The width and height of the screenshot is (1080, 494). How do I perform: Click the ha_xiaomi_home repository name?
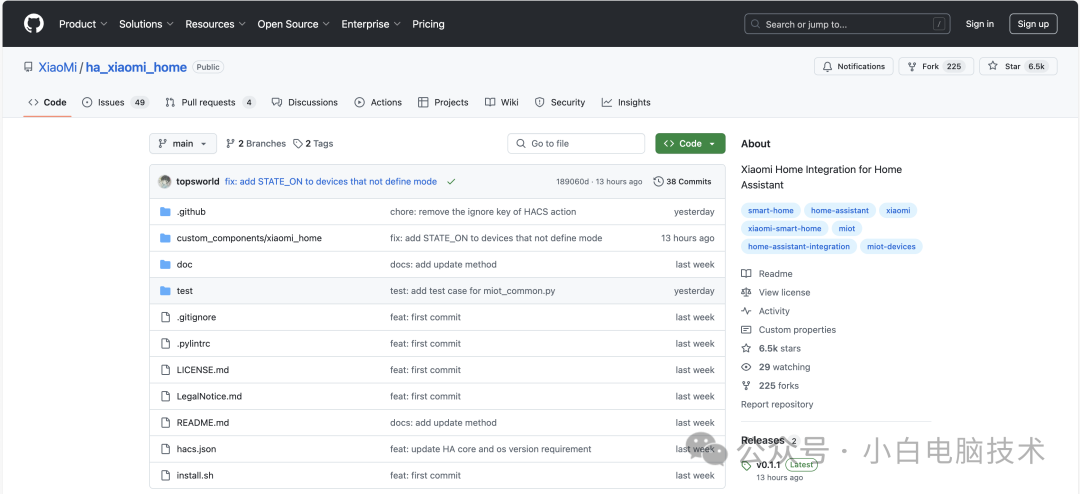pyautogui.click(x=136, y=67)
